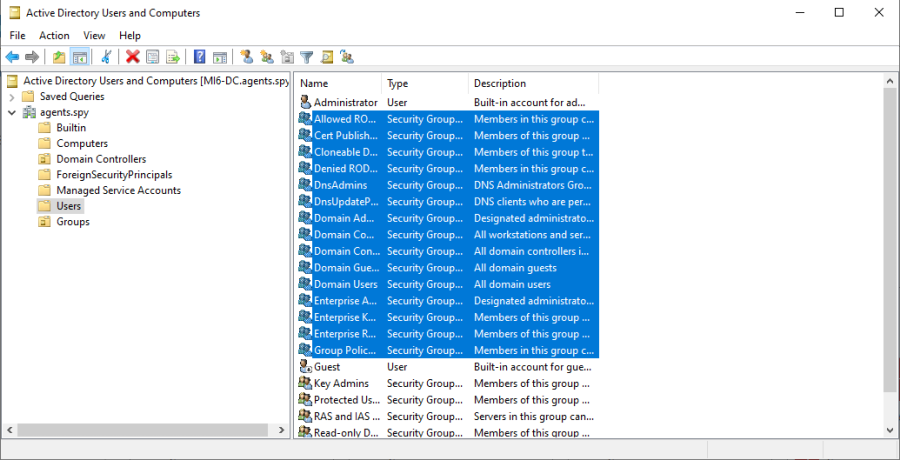Click the Cut scissors toolbar icon
900x460 pixels.
click(105, 57)
